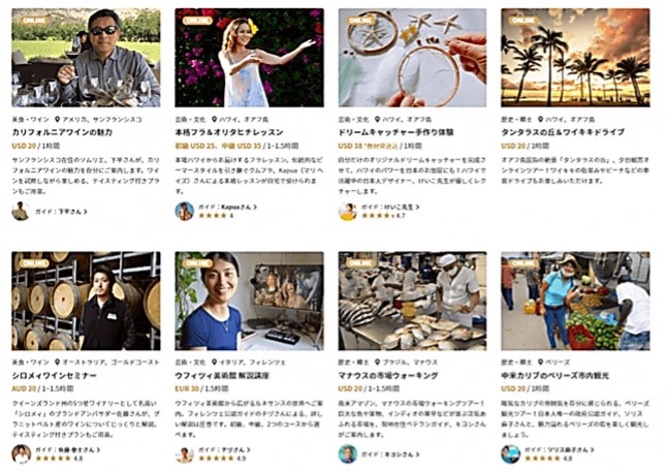Click the location pin beside イタリア、フィレンツェ
This screenshot has height=475, width=668.
[214, 362]
